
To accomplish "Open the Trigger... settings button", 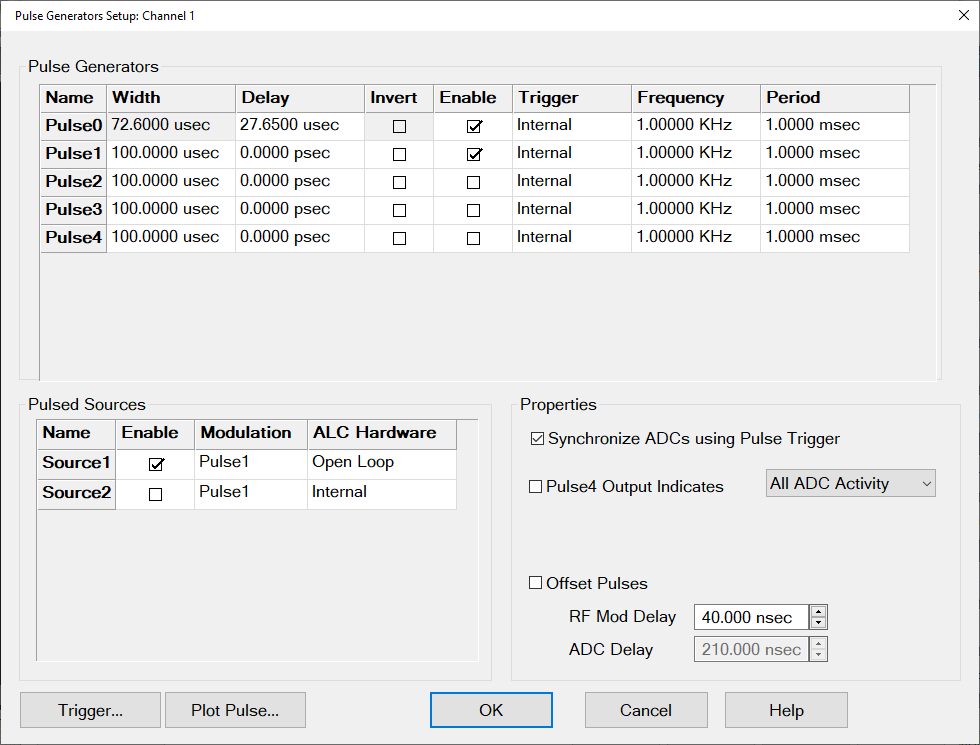I will (x=90, y=711).
